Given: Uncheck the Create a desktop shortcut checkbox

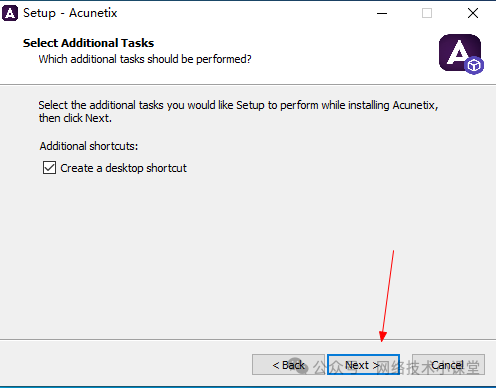Looking at the screenshot, I should point(49,168).
